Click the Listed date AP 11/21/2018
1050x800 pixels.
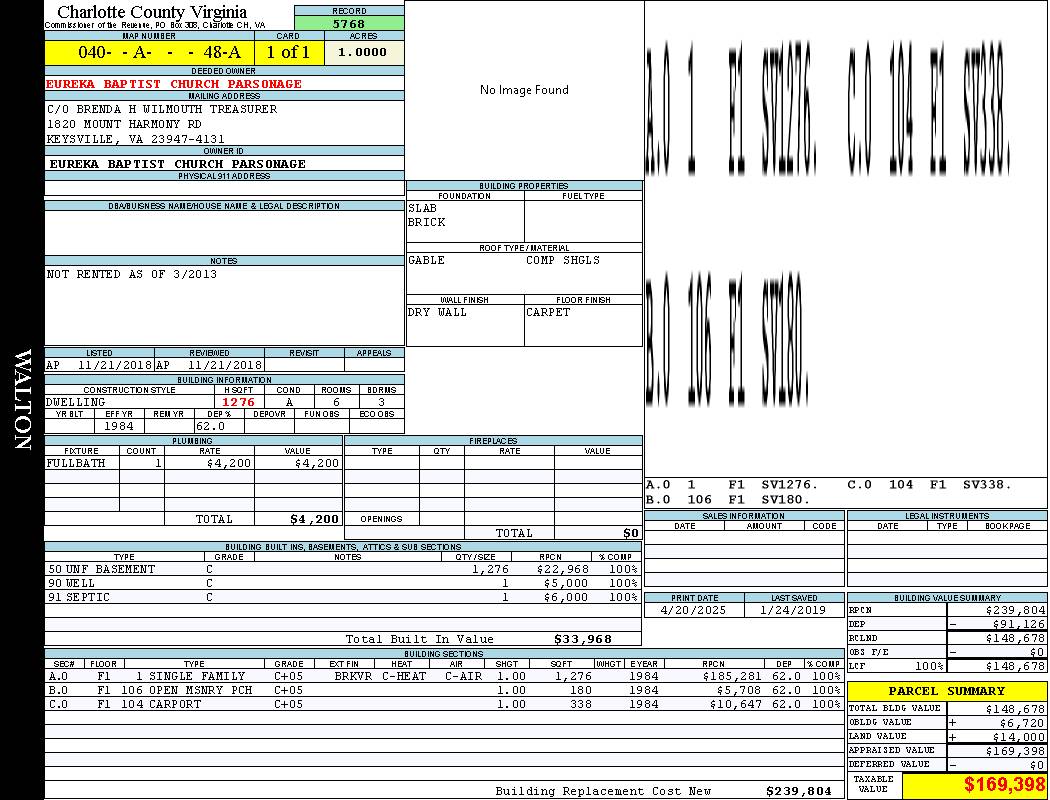click(x=99, y=366)
